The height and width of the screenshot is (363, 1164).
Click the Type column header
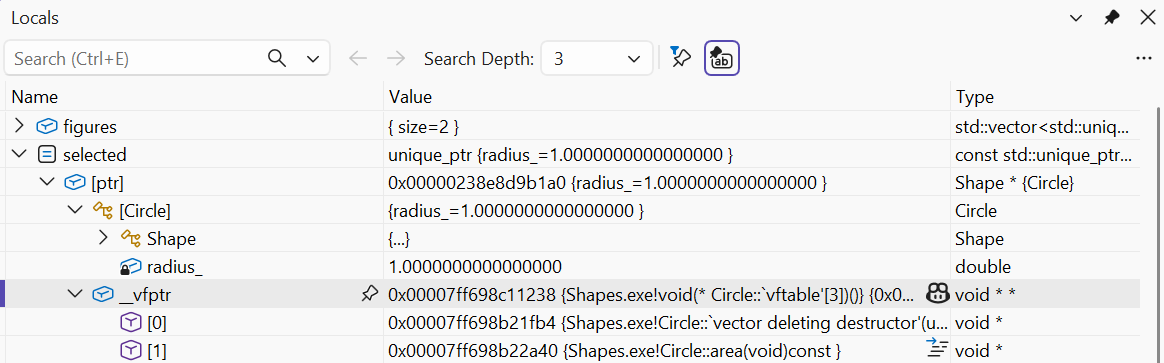point(975,97)
